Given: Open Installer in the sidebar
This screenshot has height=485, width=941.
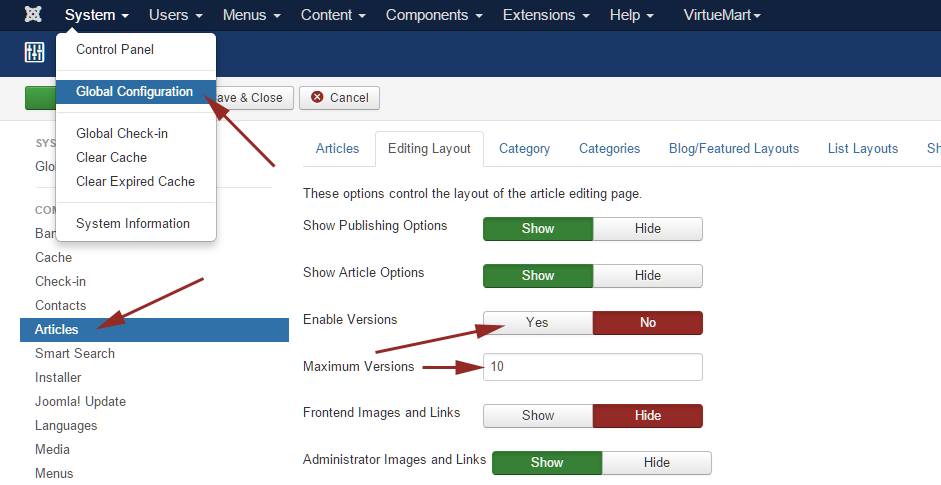Looking at the screenshot, I should pyautogui.click(x=58, y=378).
